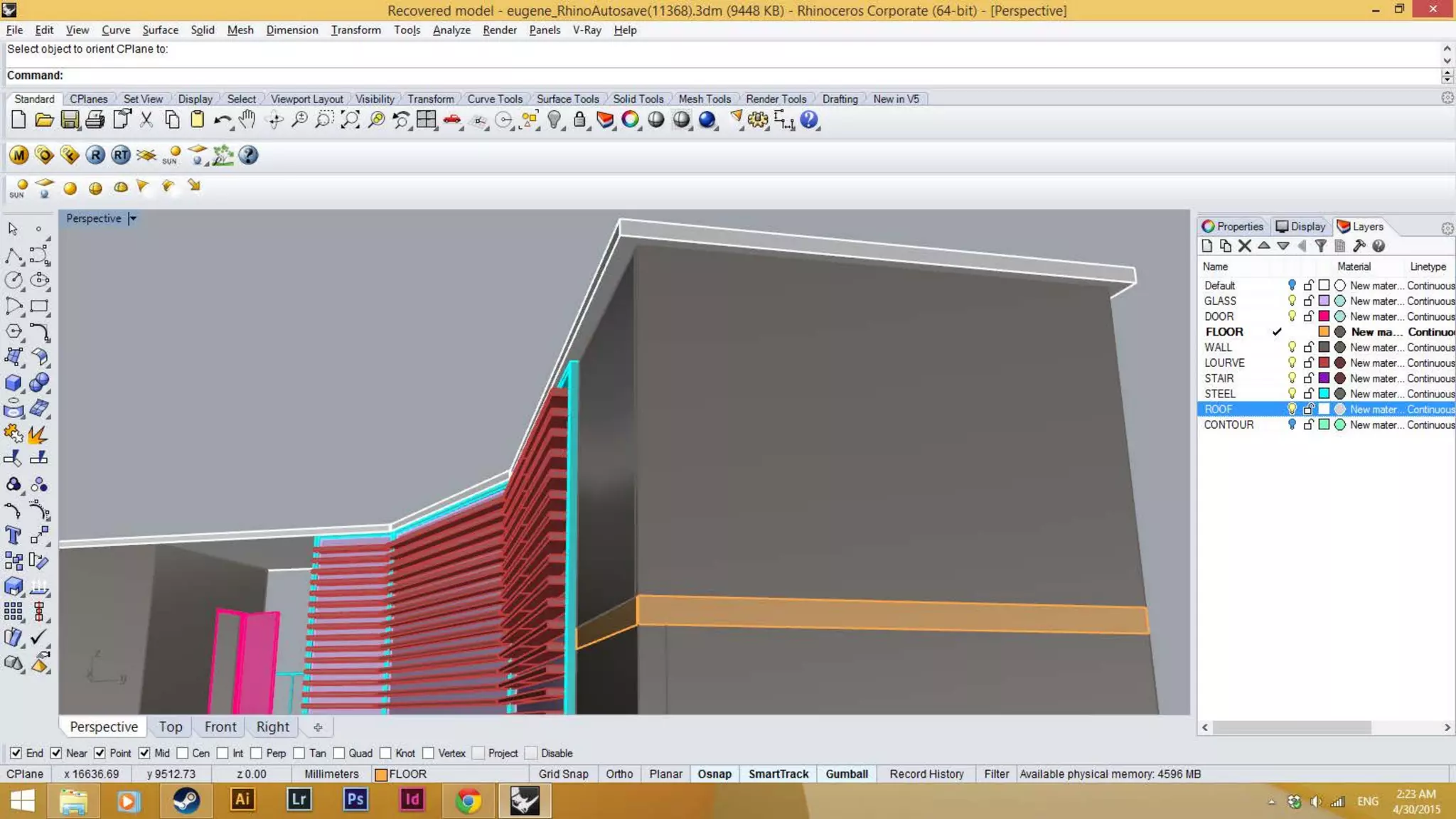Screen dimensions: 1456x819
Task: Toggle Gumball in status bar
Action: pyautogui.click(x=847, y=774)
